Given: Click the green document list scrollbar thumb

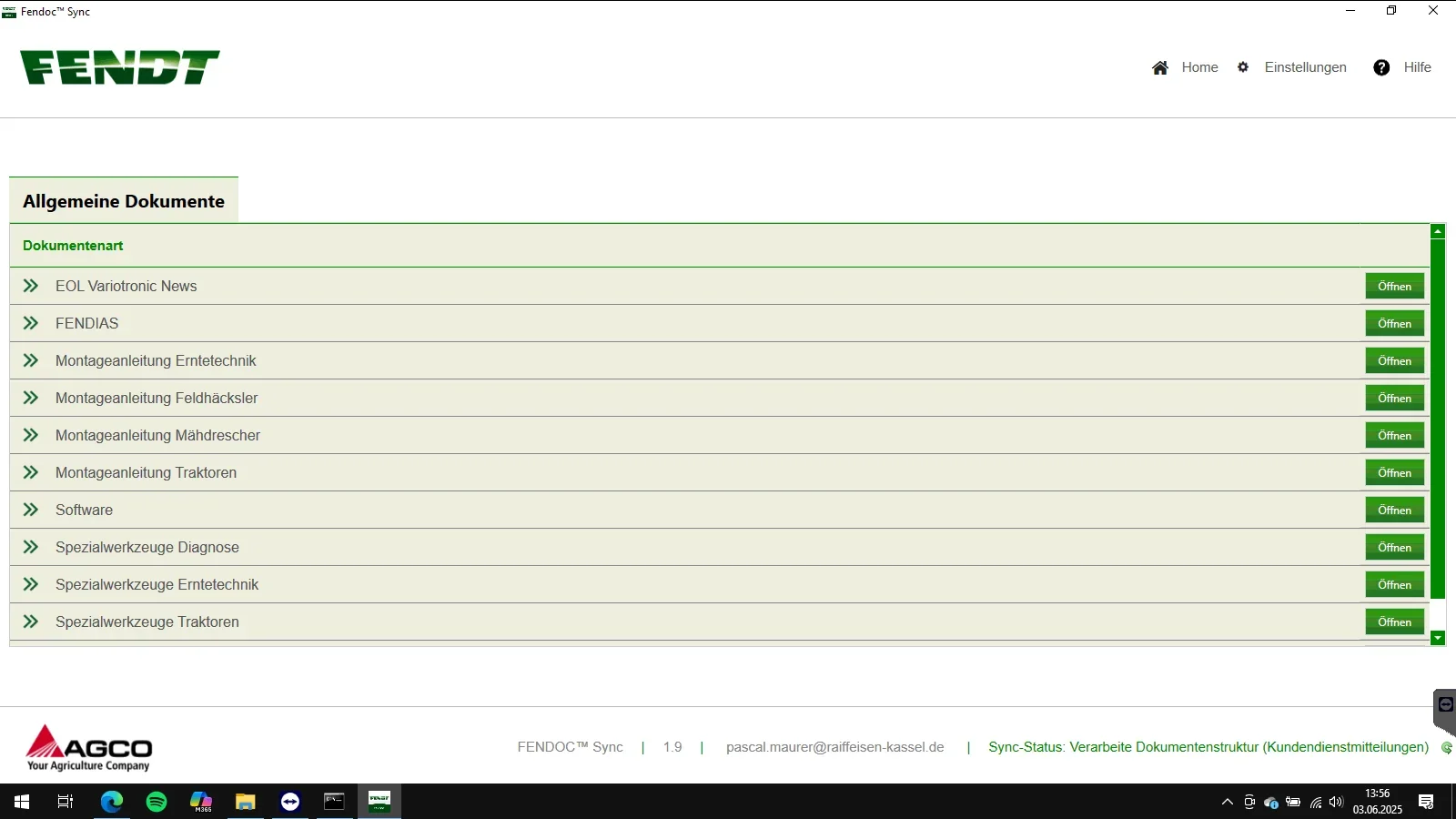Looking at the screenshot, I should (x=1438, y=419).
